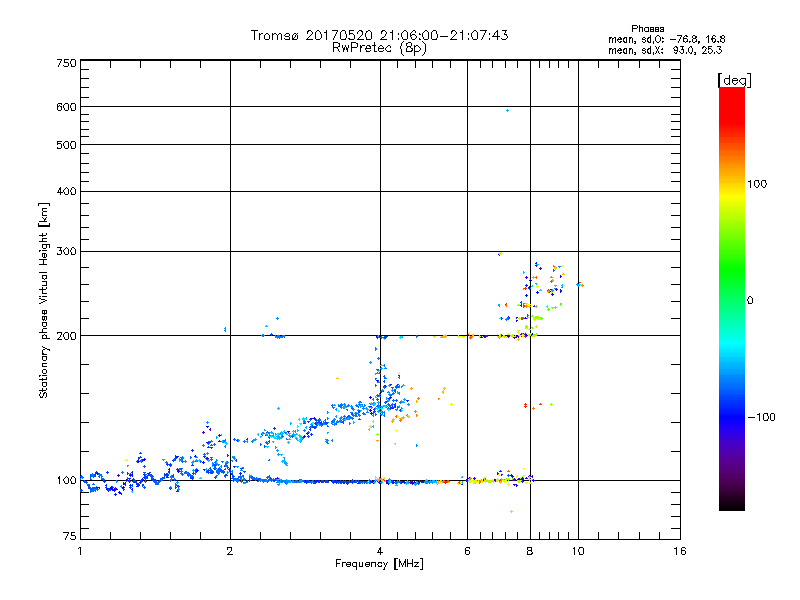Click the colorbar label '100'
This screenshot has width=800, height=600.
coord(757,184)
